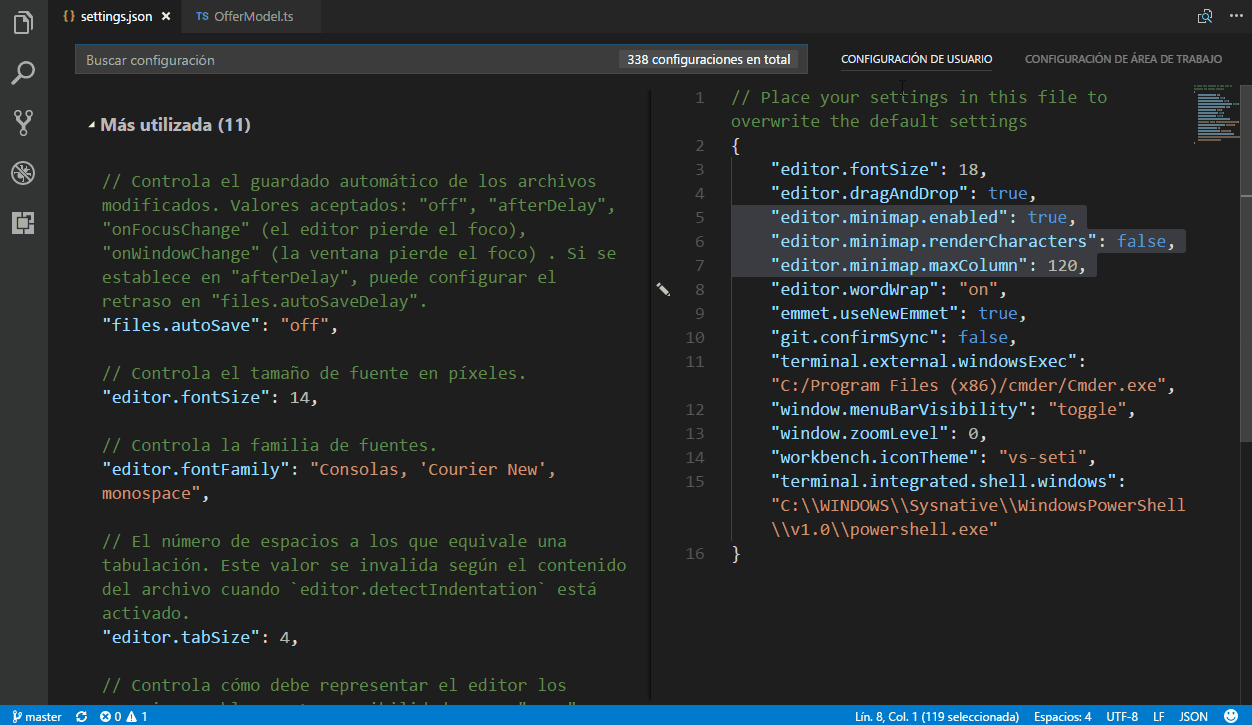Viewport: 1252px width, 725px height.
Task: Open the Search view in activity bar
Action: (x=23, y=72)
